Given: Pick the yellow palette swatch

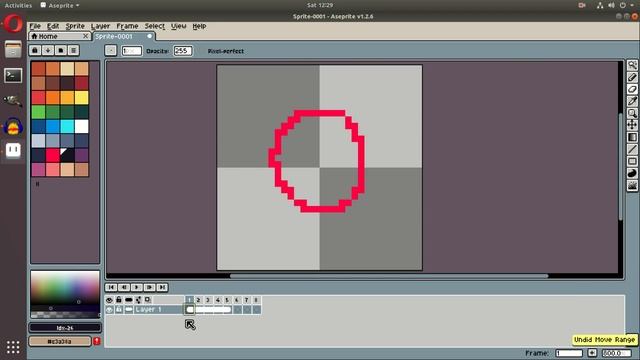Looking at the screenshot, I should (82, 98).
